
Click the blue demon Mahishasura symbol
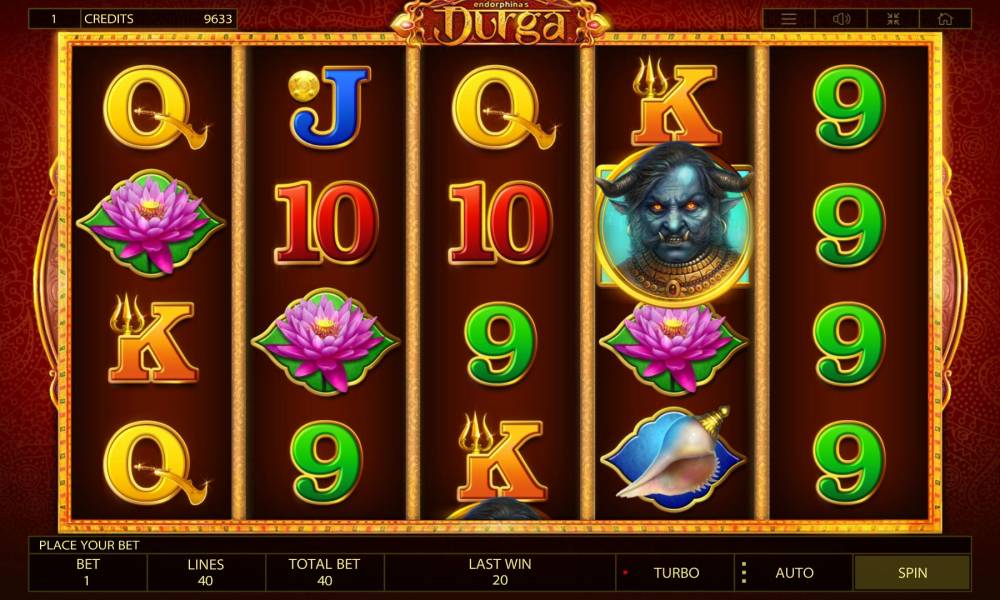(x=675, y=221)
